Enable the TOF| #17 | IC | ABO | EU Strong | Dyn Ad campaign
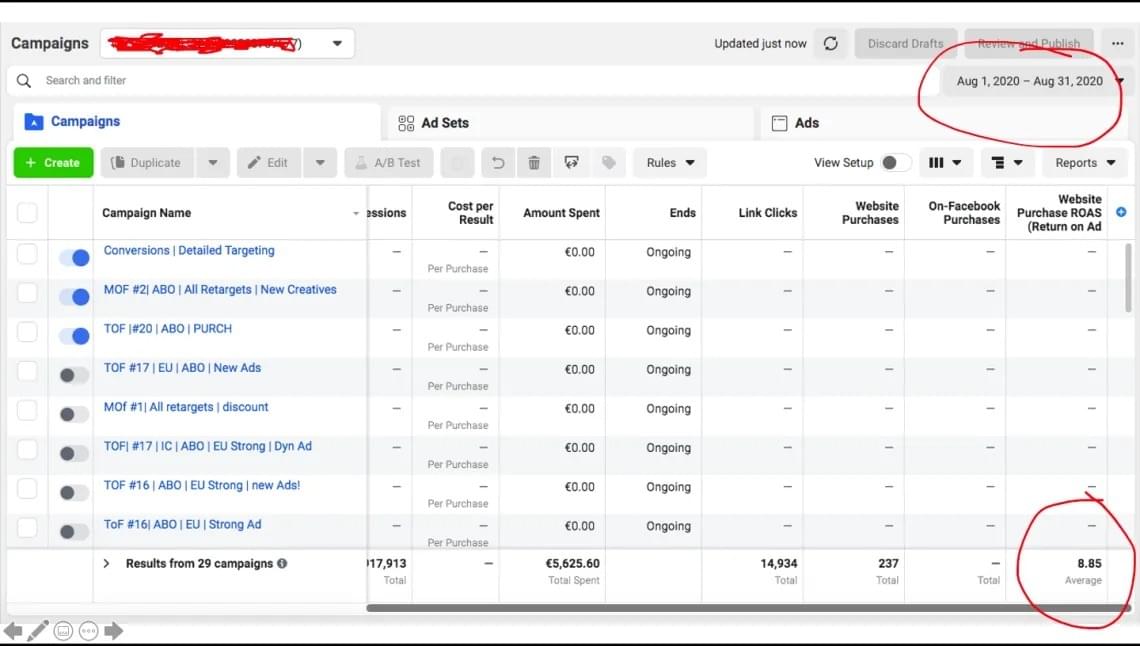This screenshot has height=646, width=1140. (x=74, y=453)
